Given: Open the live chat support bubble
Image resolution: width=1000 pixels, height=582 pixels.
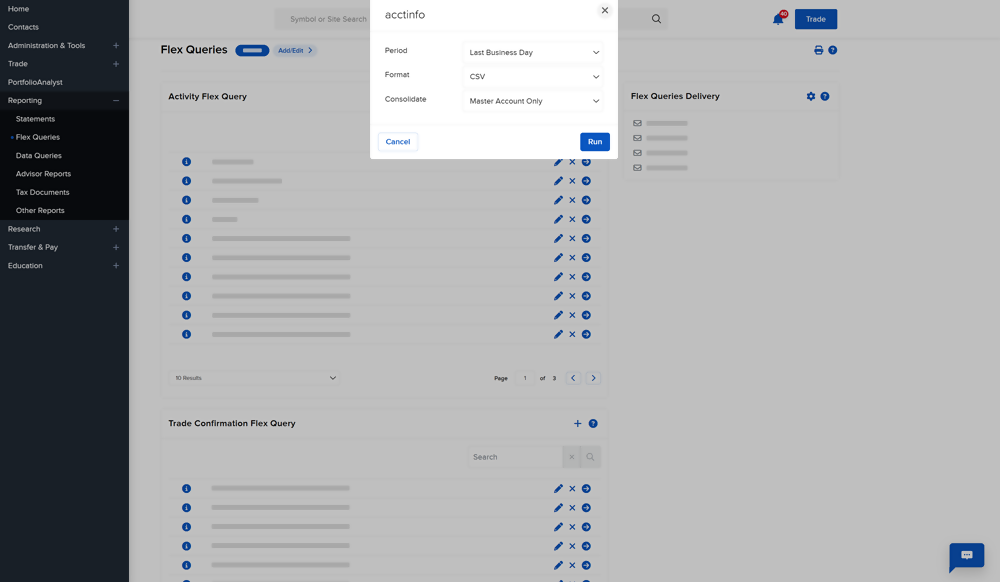Looking at the screenshot, I should (x=966, y=557).
